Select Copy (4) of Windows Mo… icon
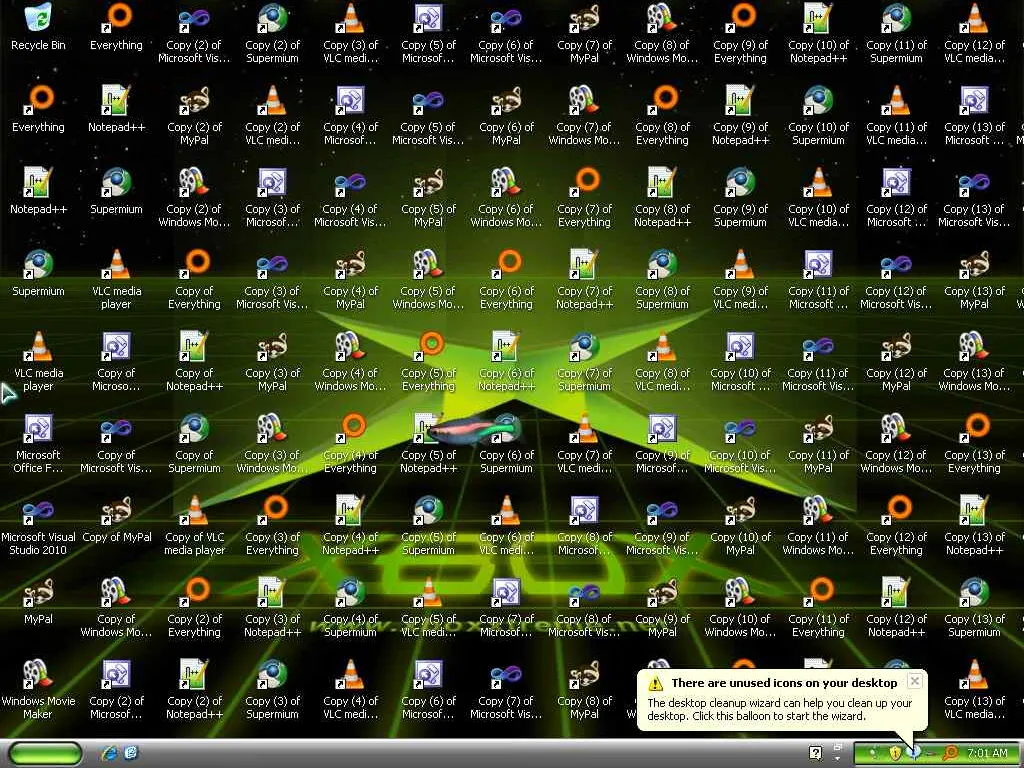 pyautogui.click(x=351, y=361)
